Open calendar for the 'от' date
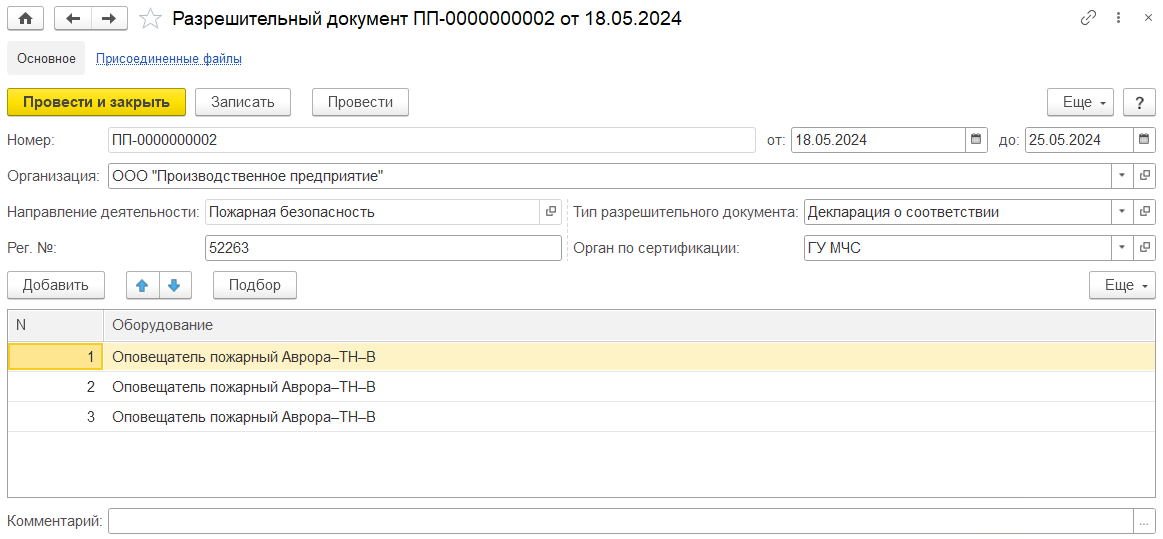The height and width of the screenshot is (539, 1163). pos(975,140)
